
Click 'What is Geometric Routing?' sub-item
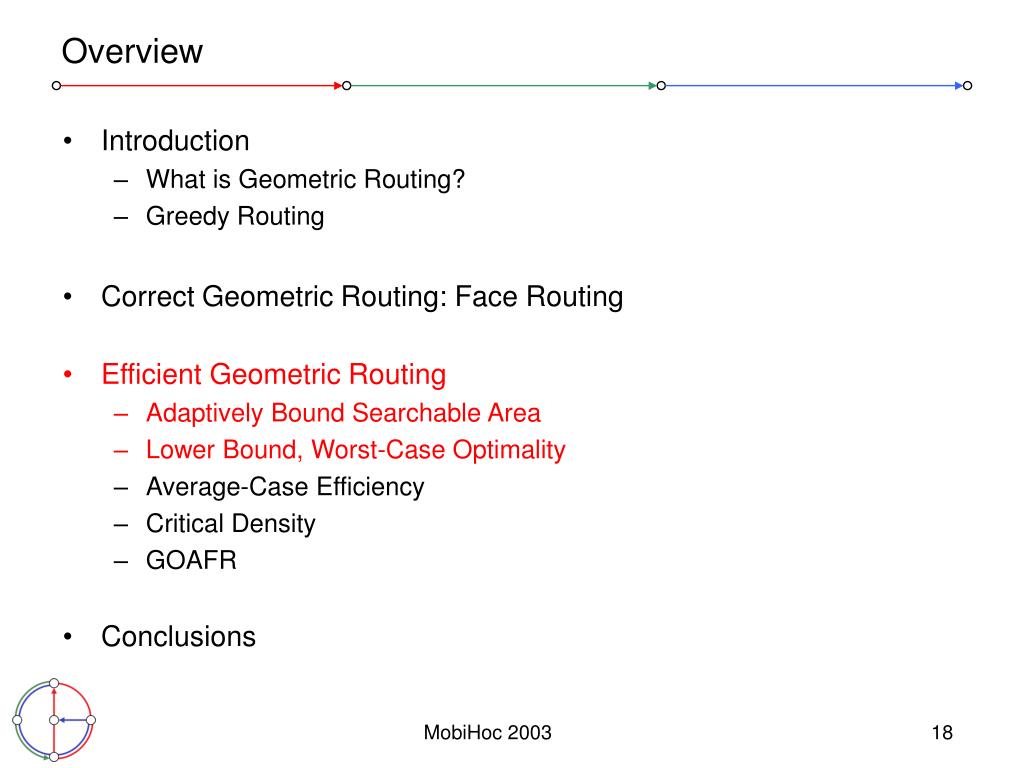(305, 179)
